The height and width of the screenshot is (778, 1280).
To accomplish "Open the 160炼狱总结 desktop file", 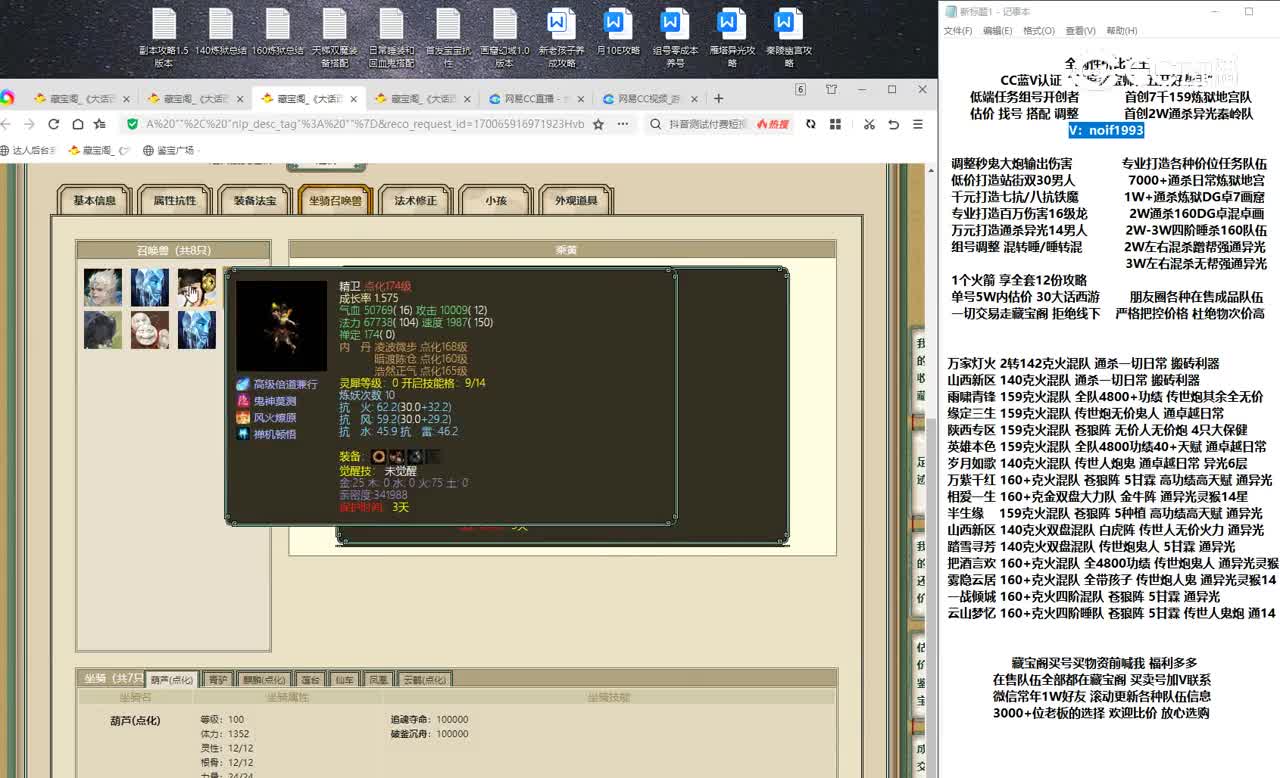I will [x=278, y=32].
